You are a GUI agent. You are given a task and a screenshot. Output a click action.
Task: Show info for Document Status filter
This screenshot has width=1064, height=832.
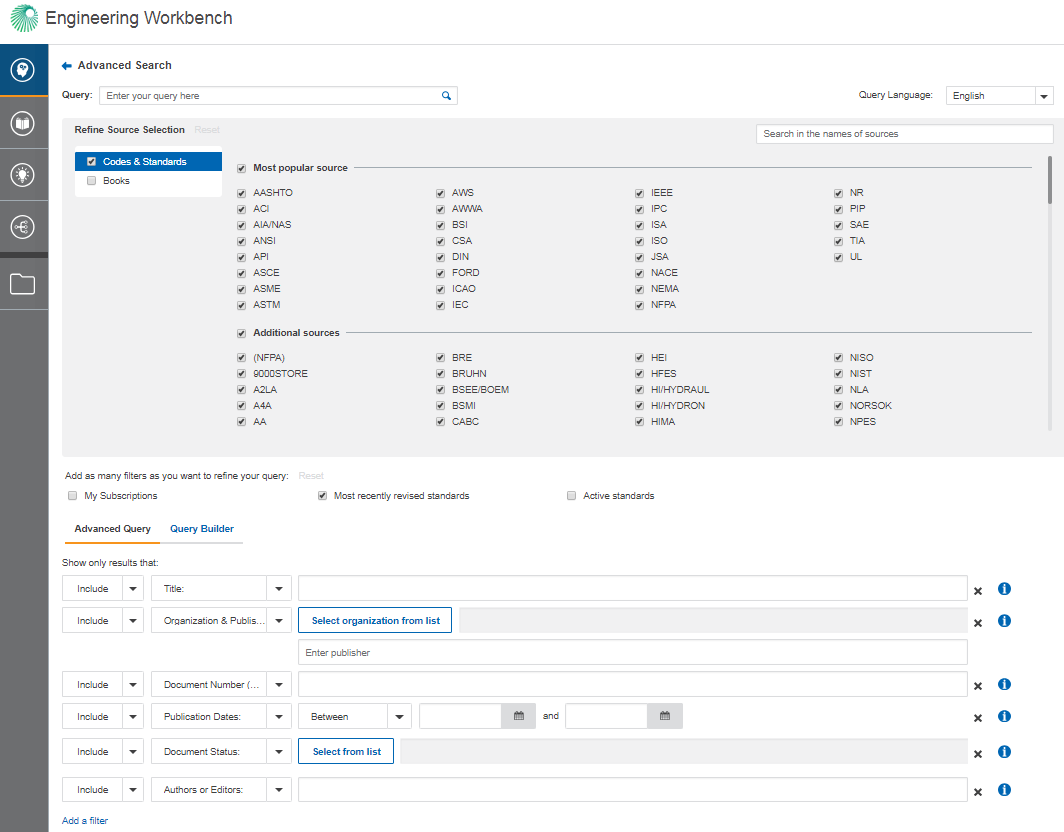pos(1004,752)
